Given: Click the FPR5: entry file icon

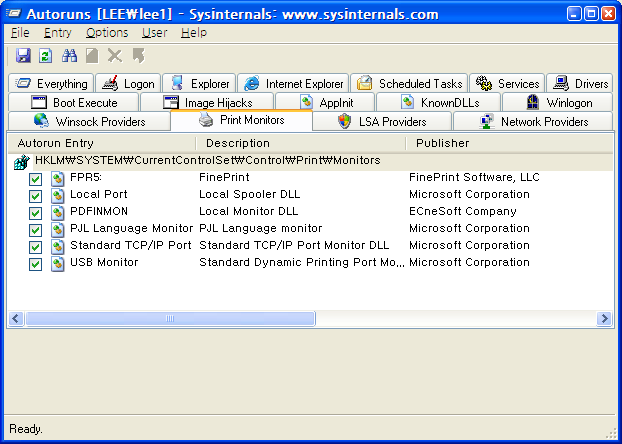Looking at the screenshot, I should tap(58, 179).
